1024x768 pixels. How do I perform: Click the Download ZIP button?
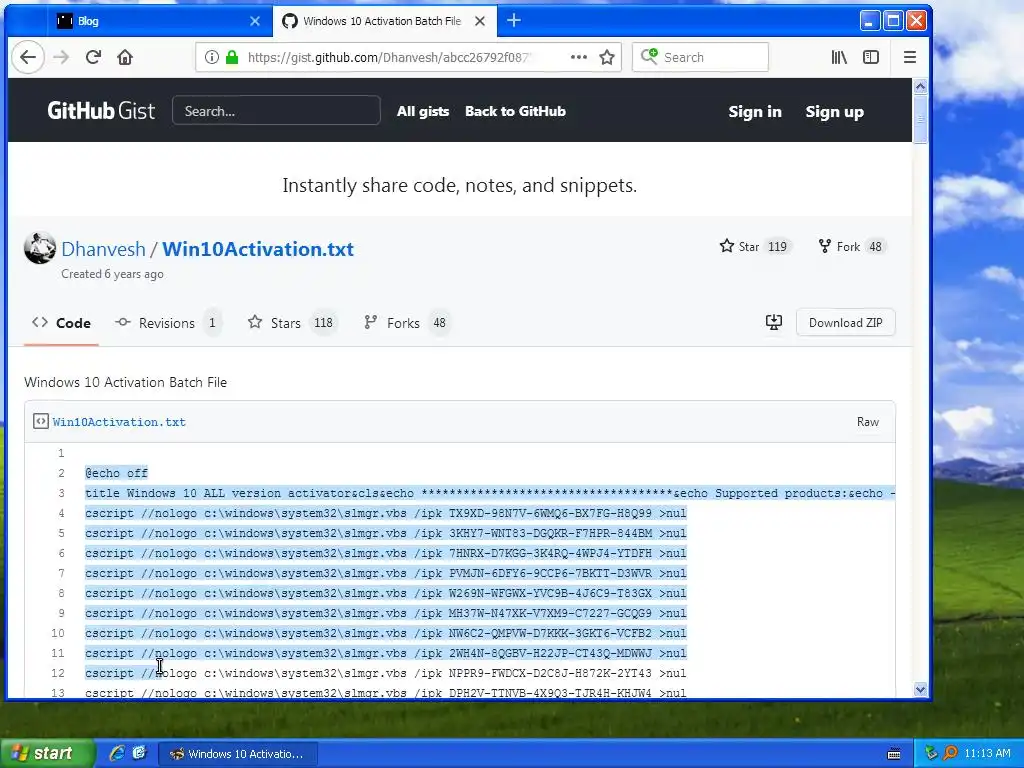(x=846, y=323)
